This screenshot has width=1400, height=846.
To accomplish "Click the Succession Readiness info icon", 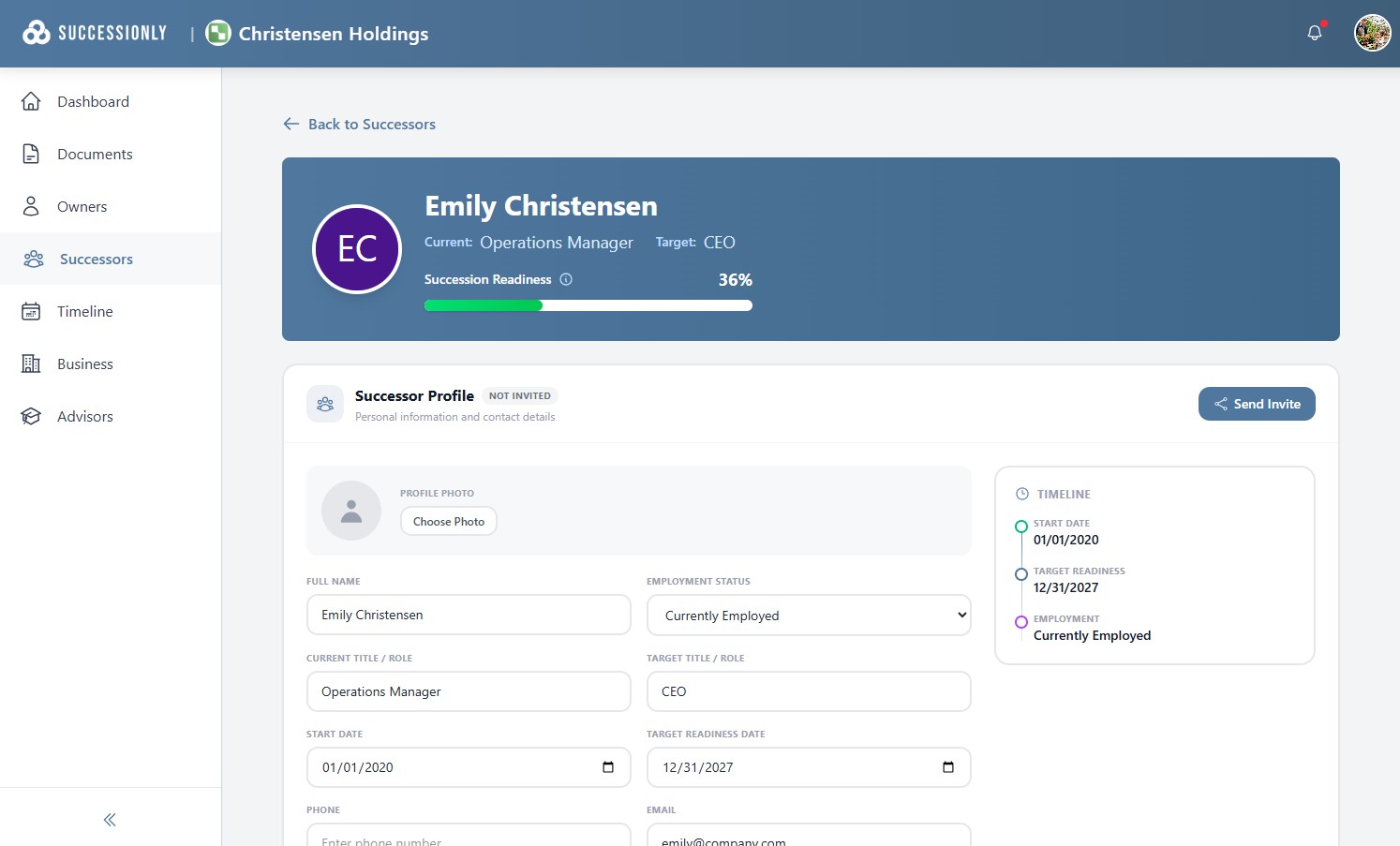I will [566, 279].
